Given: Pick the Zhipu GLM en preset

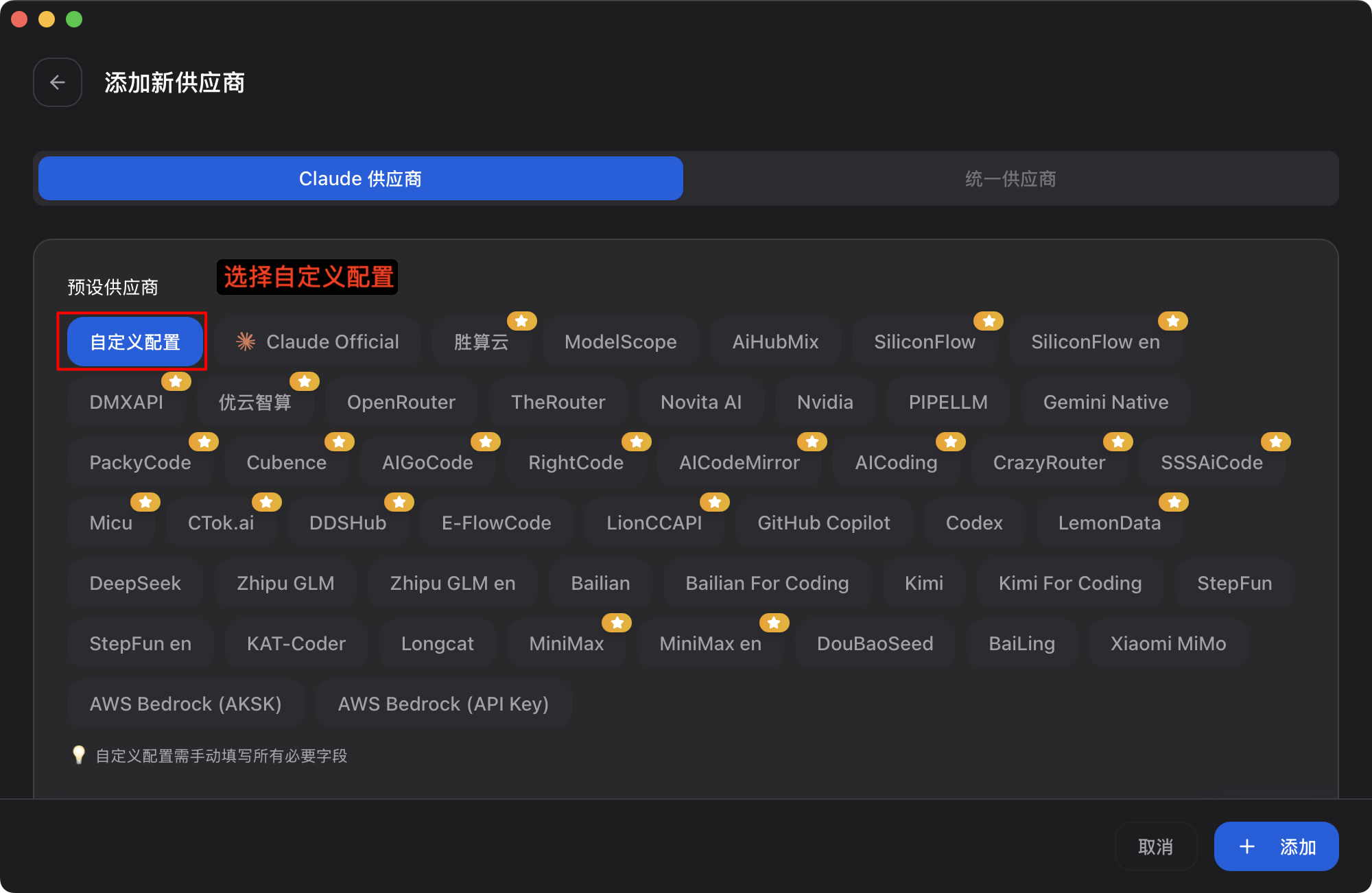Looking at the screenshot, I should pyautogui.click(x=453, y=583).
